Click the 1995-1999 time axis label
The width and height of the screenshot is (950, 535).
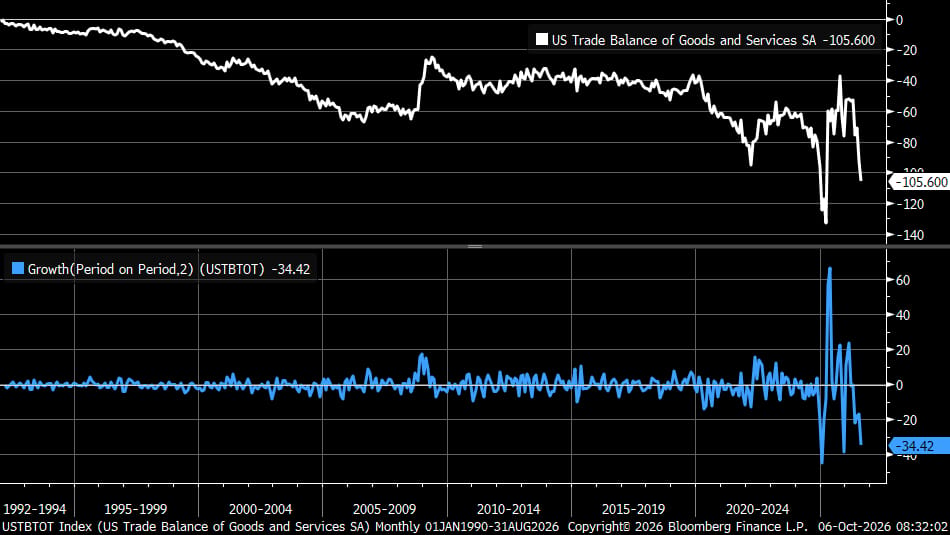point(136,509)
